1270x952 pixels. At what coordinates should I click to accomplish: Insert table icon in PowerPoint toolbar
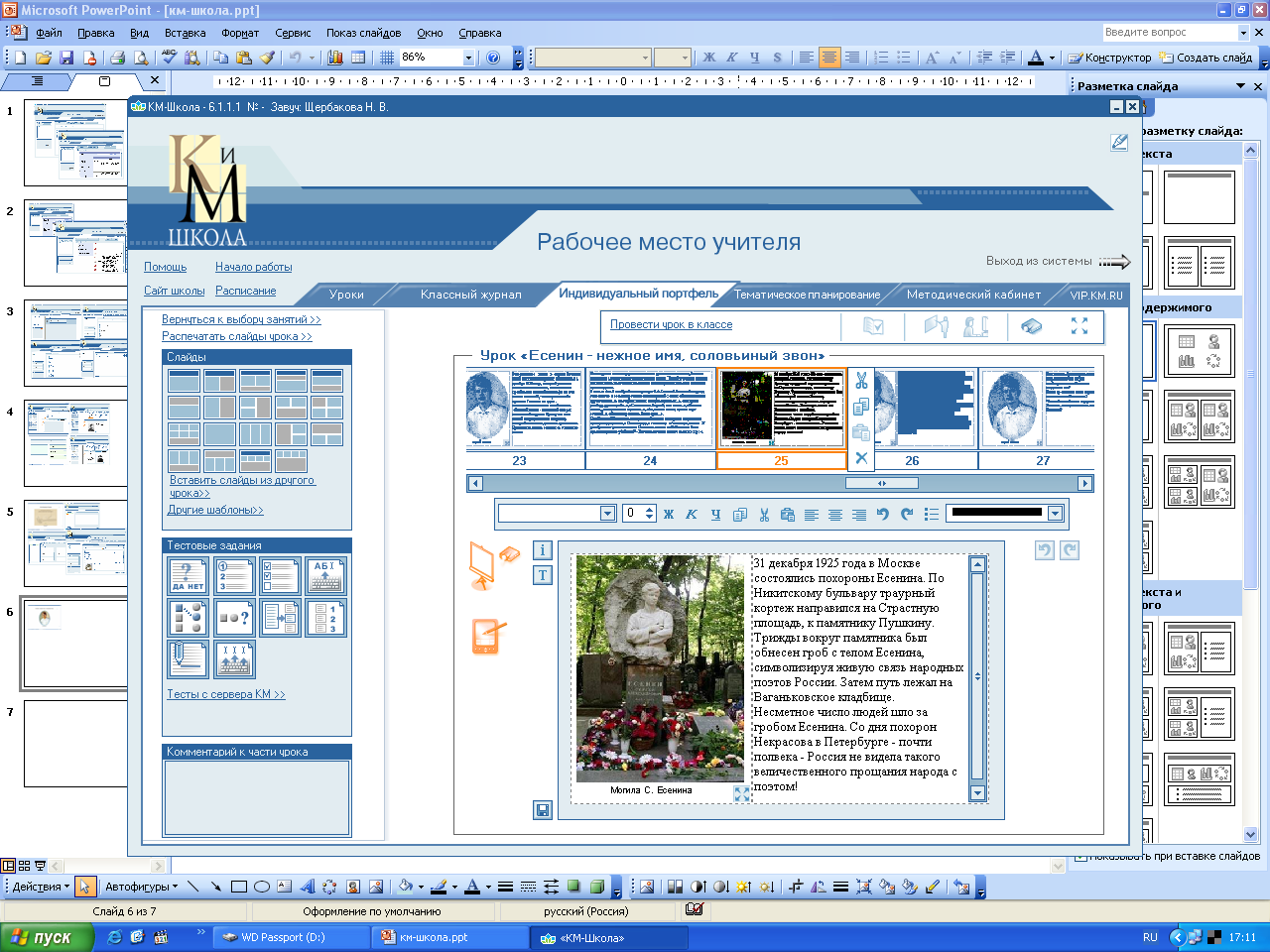(x=358, y=58)
